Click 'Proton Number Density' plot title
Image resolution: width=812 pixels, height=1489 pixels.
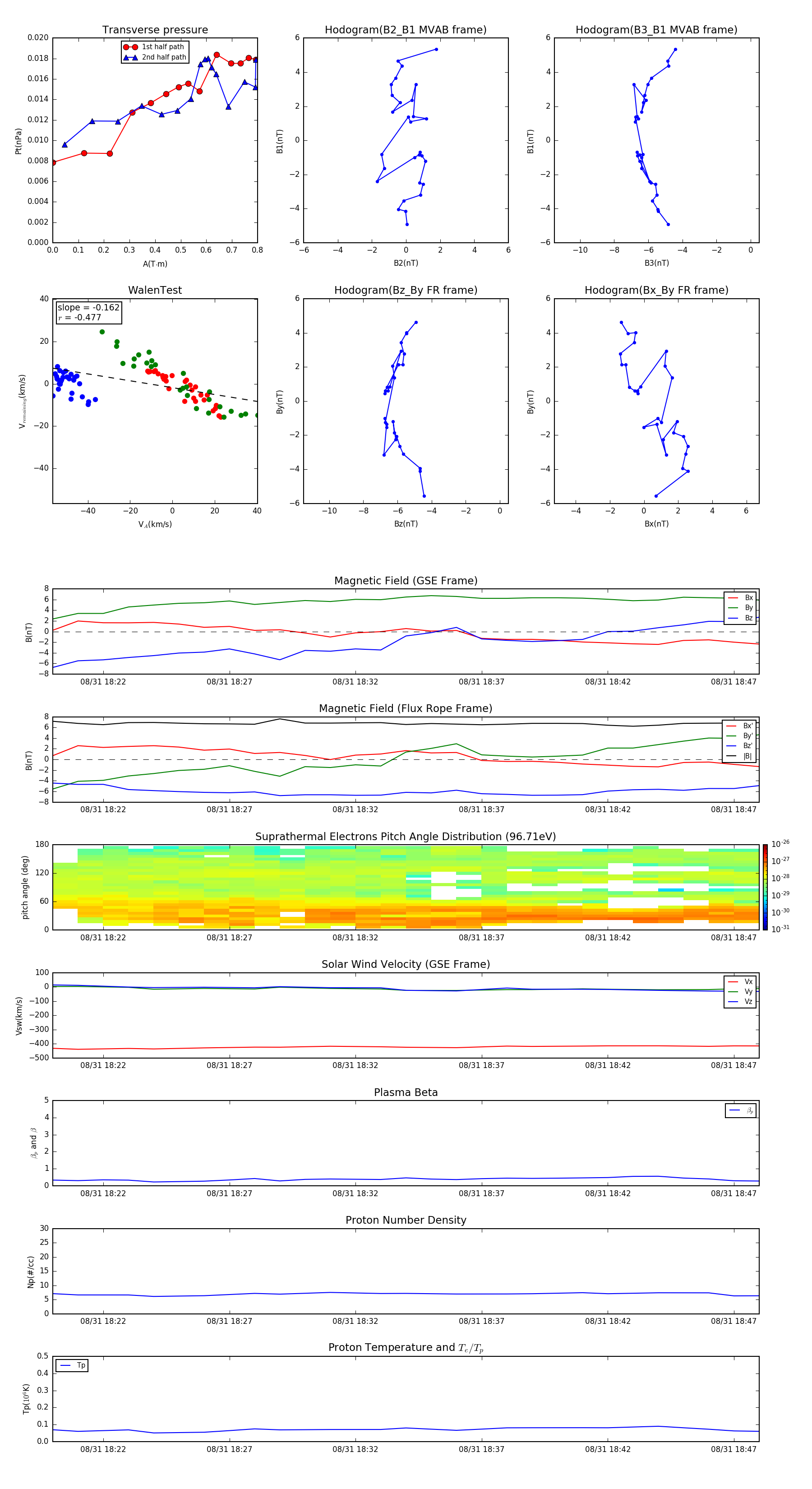tap(406, 1220)
